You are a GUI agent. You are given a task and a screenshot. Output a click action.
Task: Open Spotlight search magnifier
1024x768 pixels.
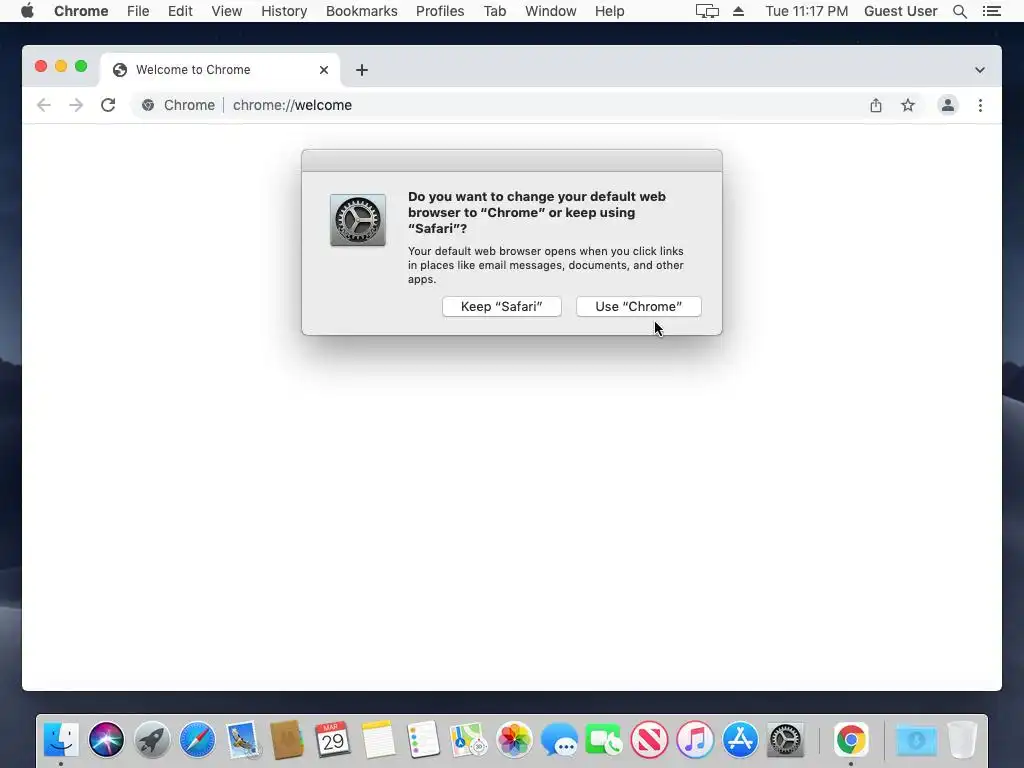click(959, 11)
